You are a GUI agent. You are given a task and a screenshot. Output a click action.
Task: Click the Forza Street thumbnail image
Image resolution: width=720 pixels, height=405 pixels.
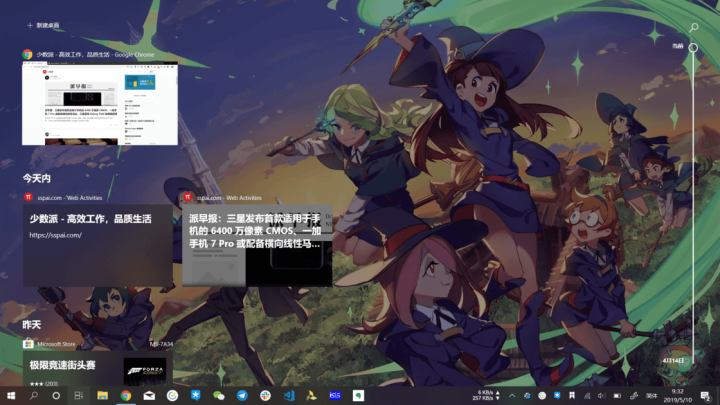click(145, 371)
